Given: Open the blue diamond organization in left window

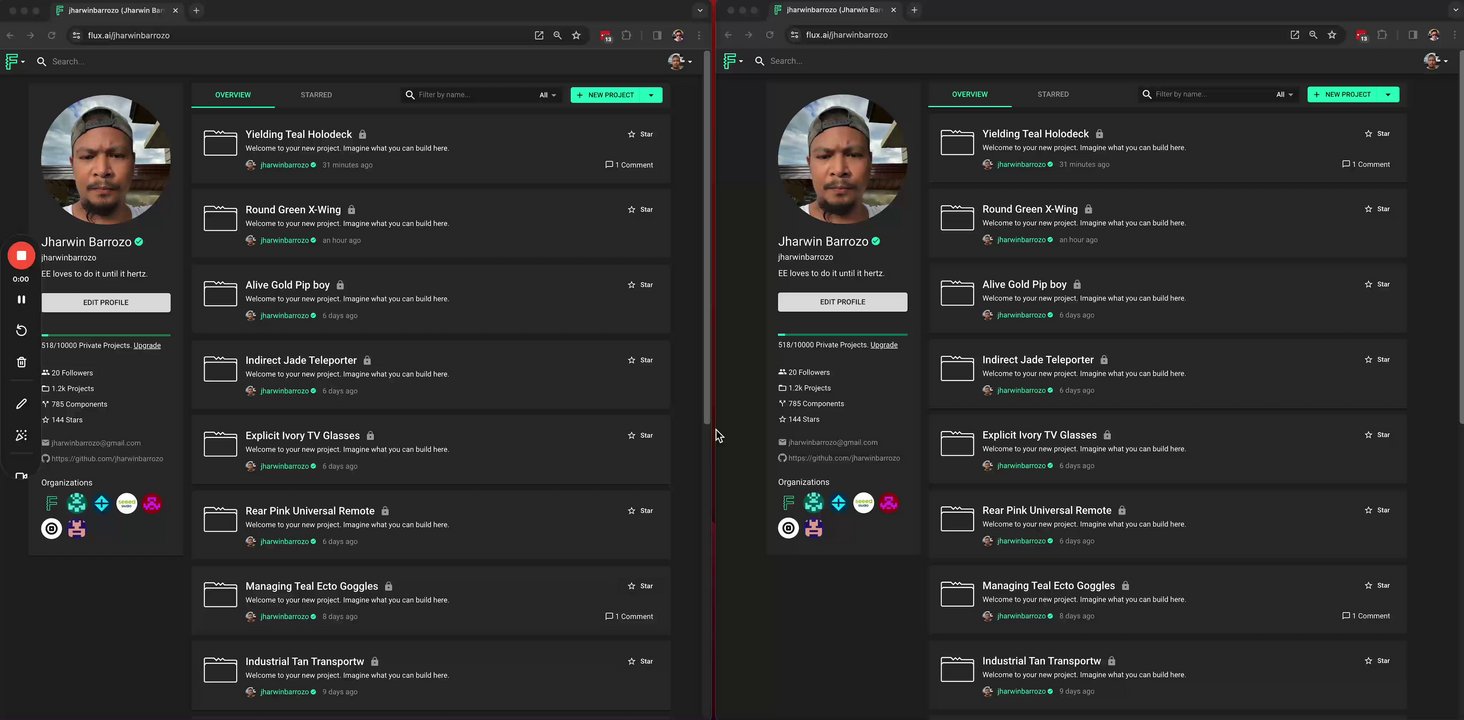Looking at the screenshot, I should pyautogui.click(x=102, y=504).
